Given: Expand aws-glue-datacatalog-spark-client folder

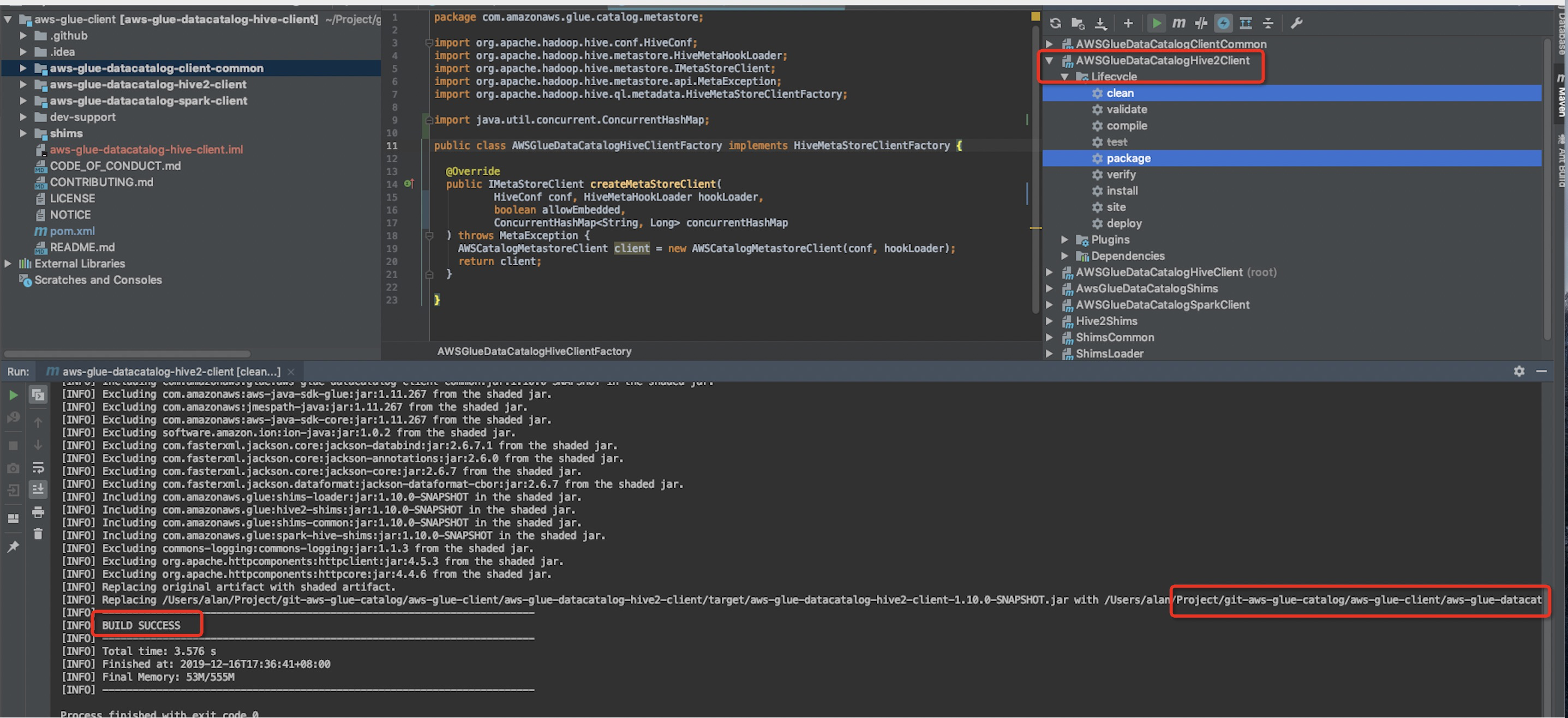Looking at the screenshot, I should coord(22,100).
